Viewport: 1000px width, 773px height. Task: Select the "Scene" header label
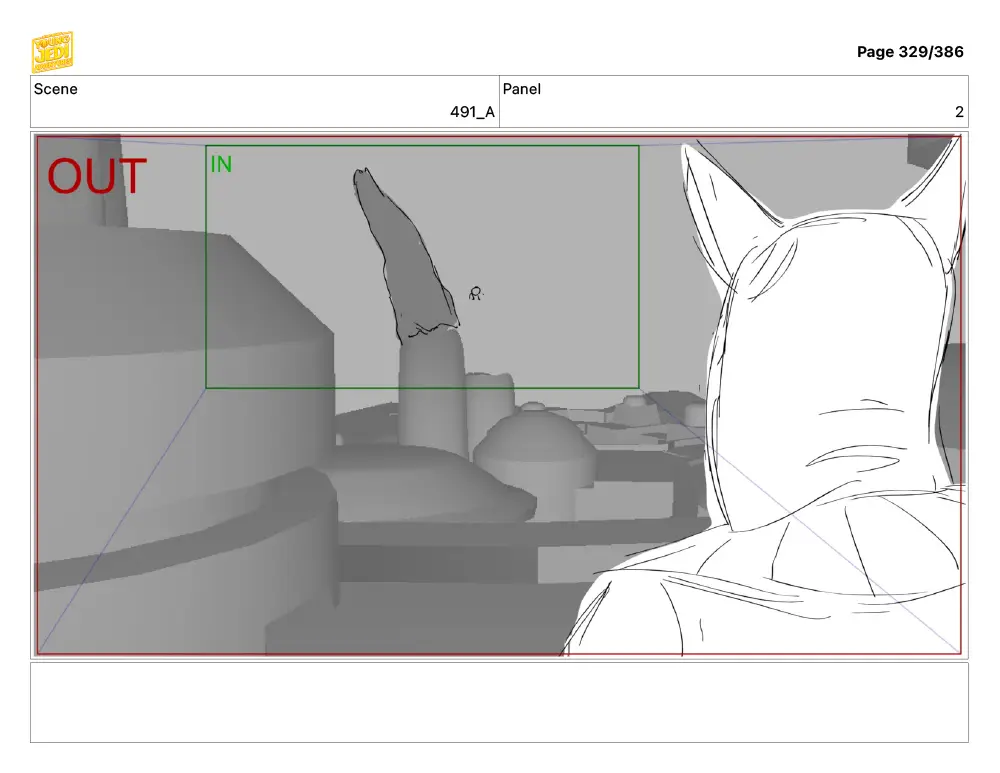[x=55, y=89]
